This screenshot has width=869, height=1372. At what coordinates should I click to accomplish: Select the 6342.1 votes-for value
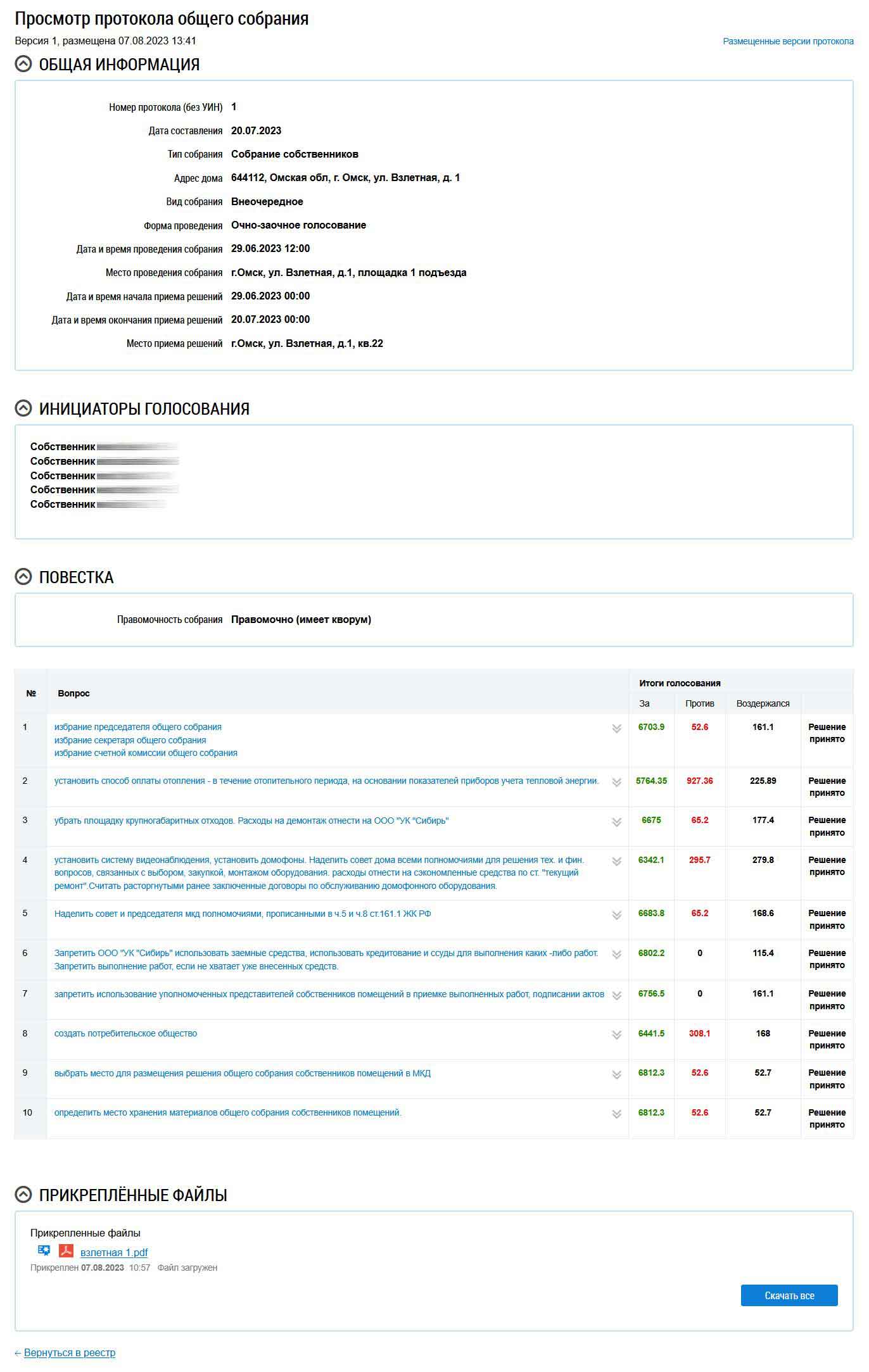click(x=651, y=860)
